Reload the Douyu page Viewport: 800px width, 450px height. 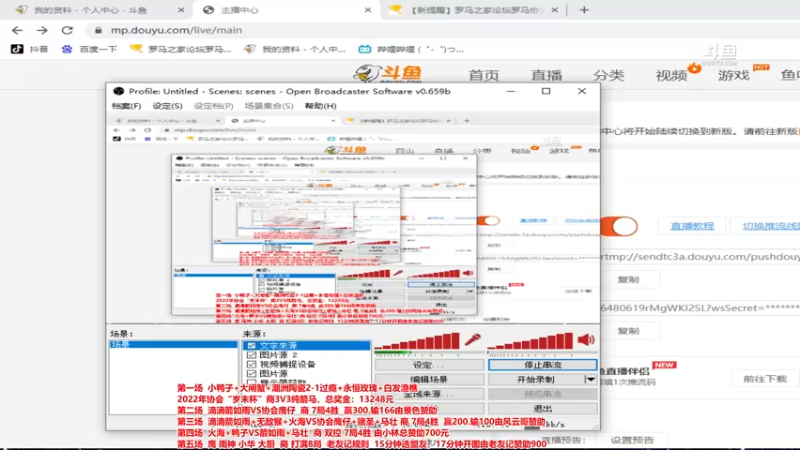[67, 31]
